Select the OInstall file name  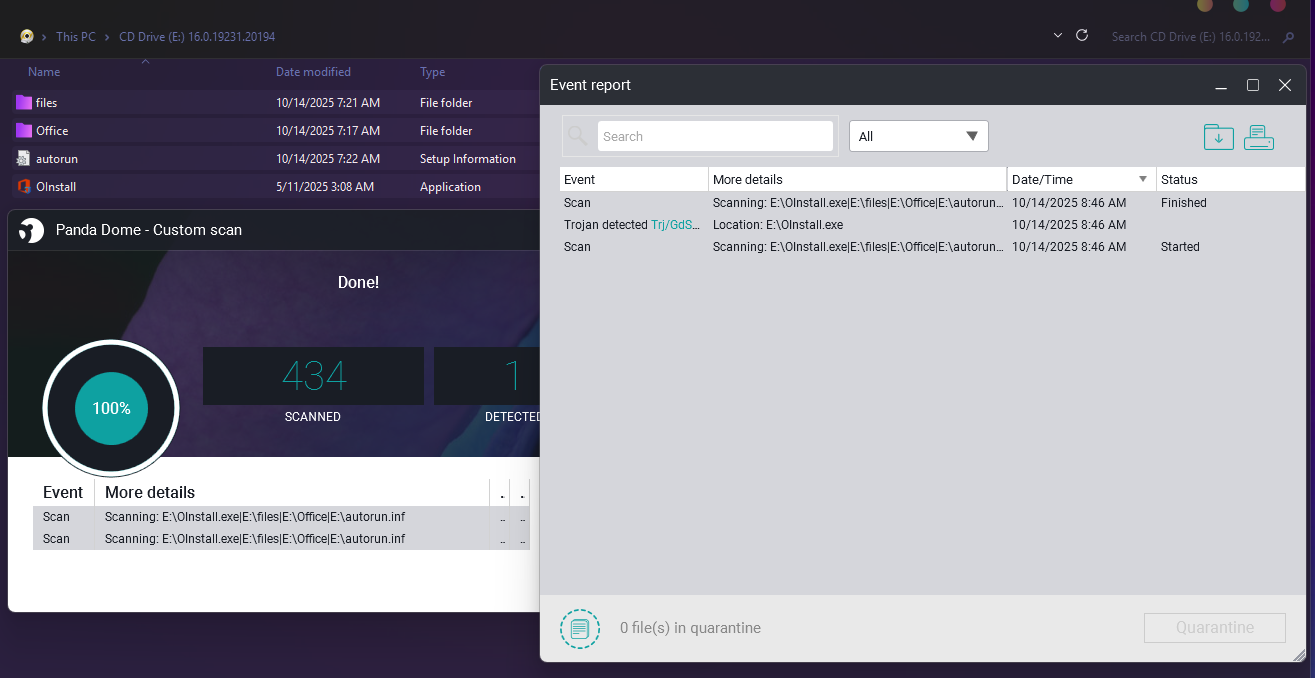(56, 186)
